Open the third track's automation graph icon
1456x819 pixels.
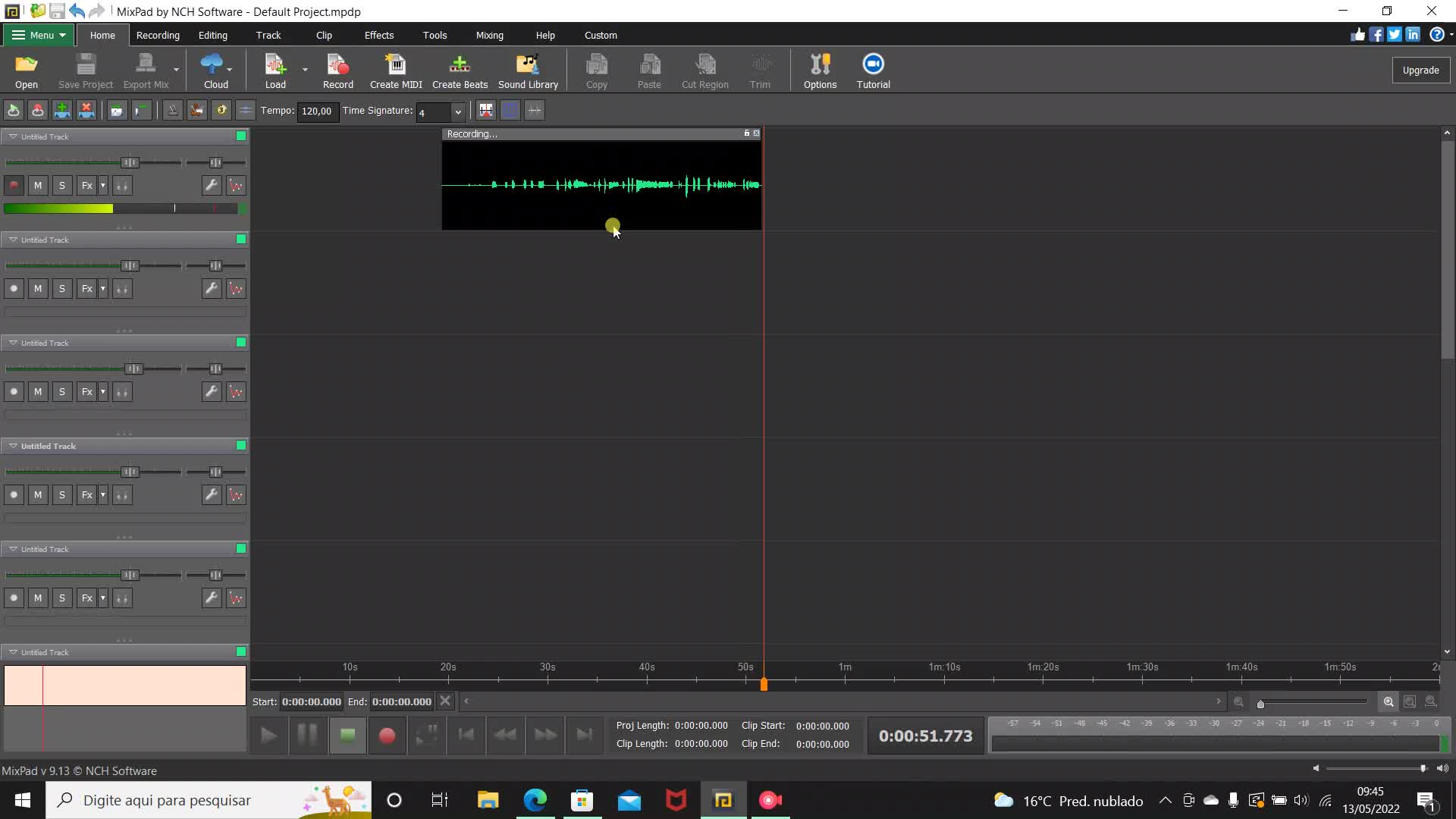coord(236,391)
